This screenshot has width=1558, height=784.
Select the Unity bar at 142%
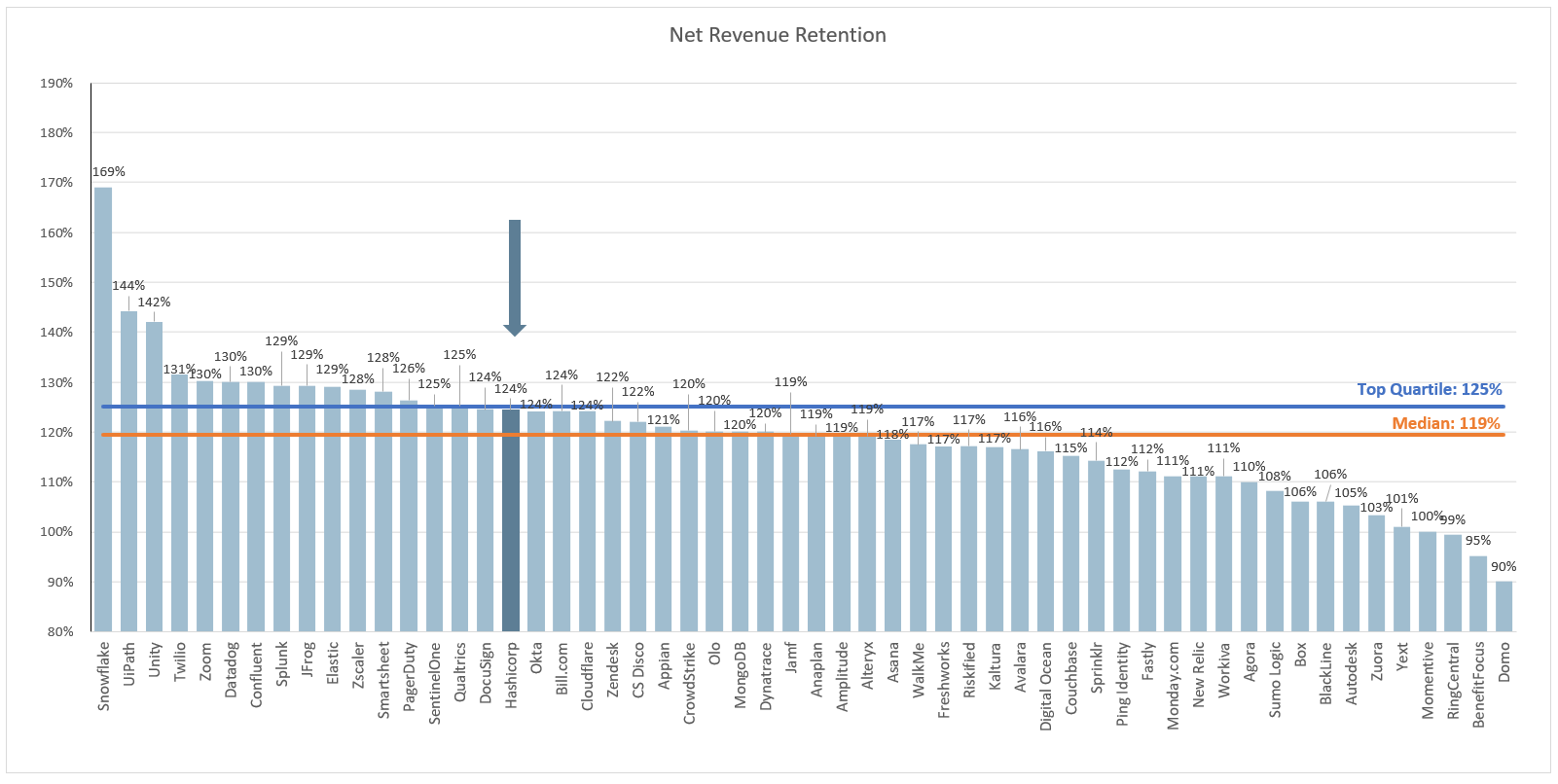[154, 477]
